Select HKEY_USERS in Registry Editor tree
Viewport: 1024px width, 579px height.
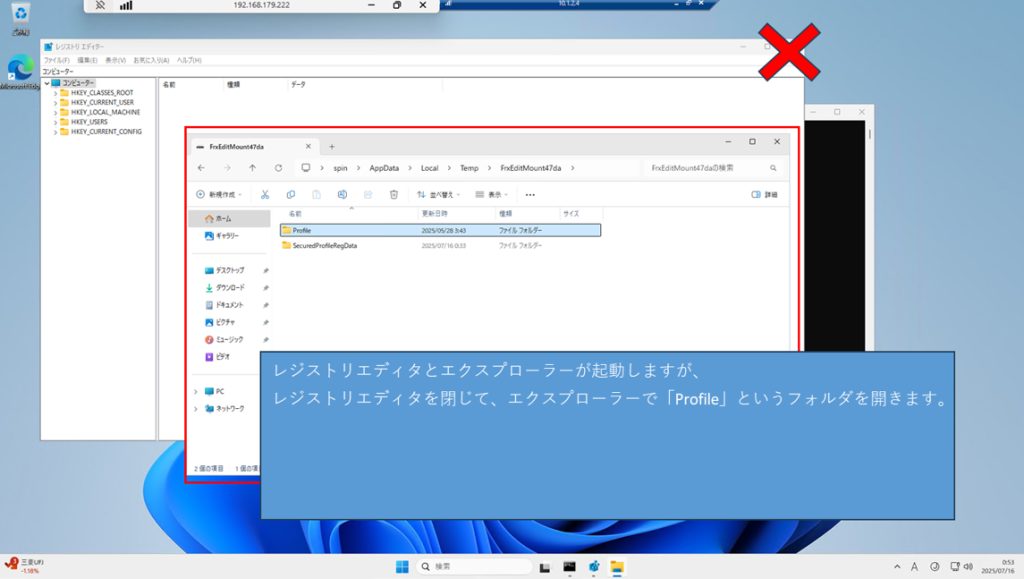(x=89, y=122)
